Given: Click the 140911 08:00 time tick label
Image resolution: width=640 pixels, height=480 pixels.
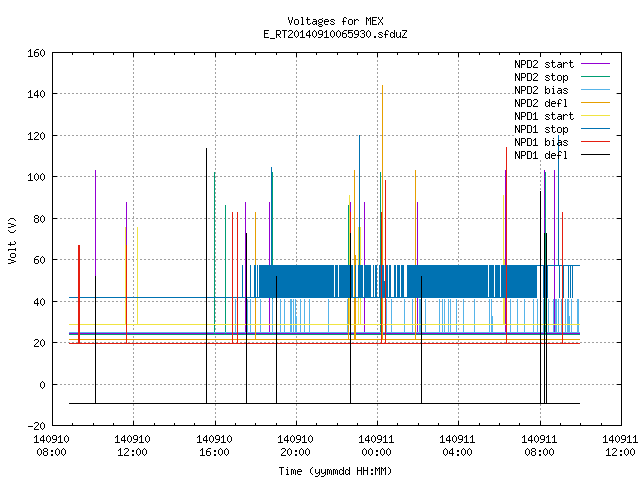Looking at the screenshot, I should click(539, 446).
